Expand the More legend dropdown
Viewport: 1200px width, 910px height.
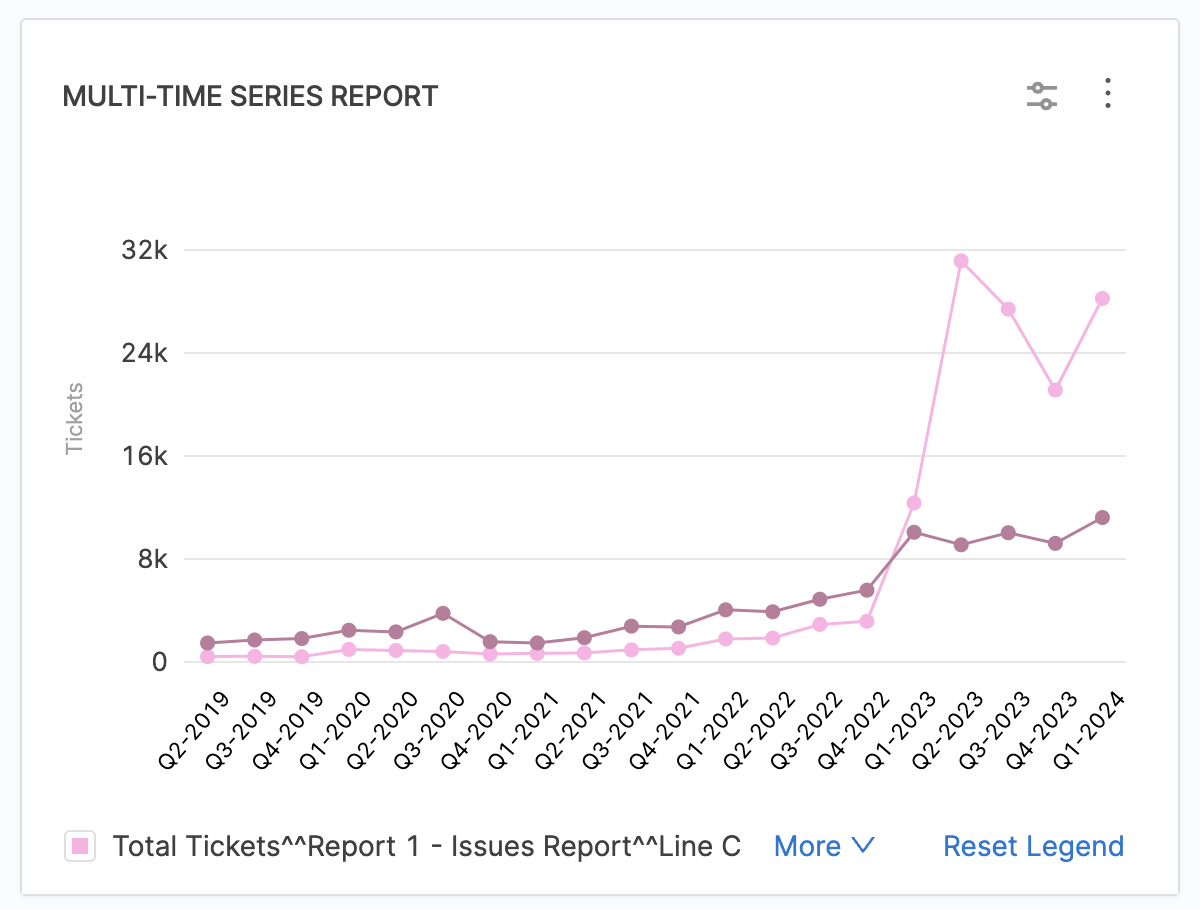824,846
